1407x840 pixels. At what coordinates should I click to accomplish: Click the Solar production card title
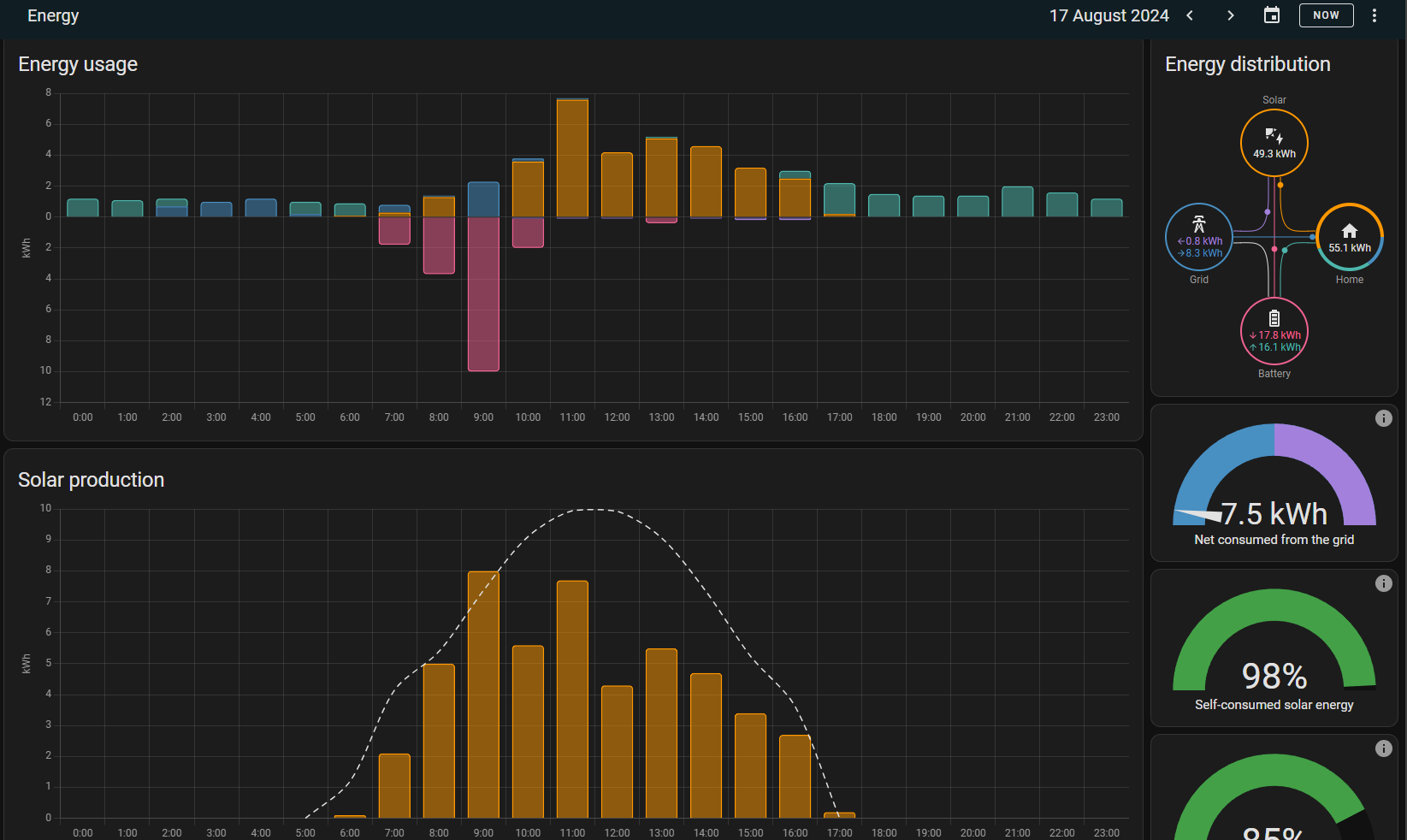click(x=91, y=480)
